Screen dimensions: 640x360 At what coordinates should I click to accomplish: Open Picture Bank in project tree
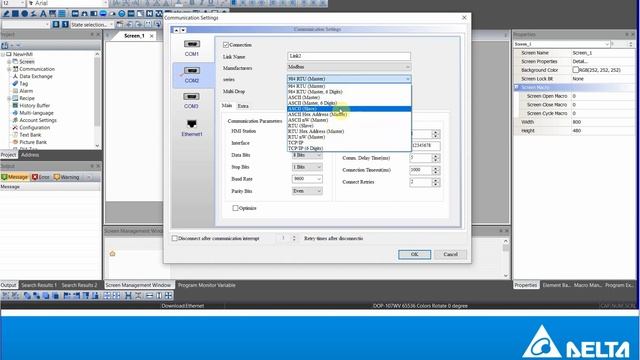pyautogui.click(x=33, y=142)
